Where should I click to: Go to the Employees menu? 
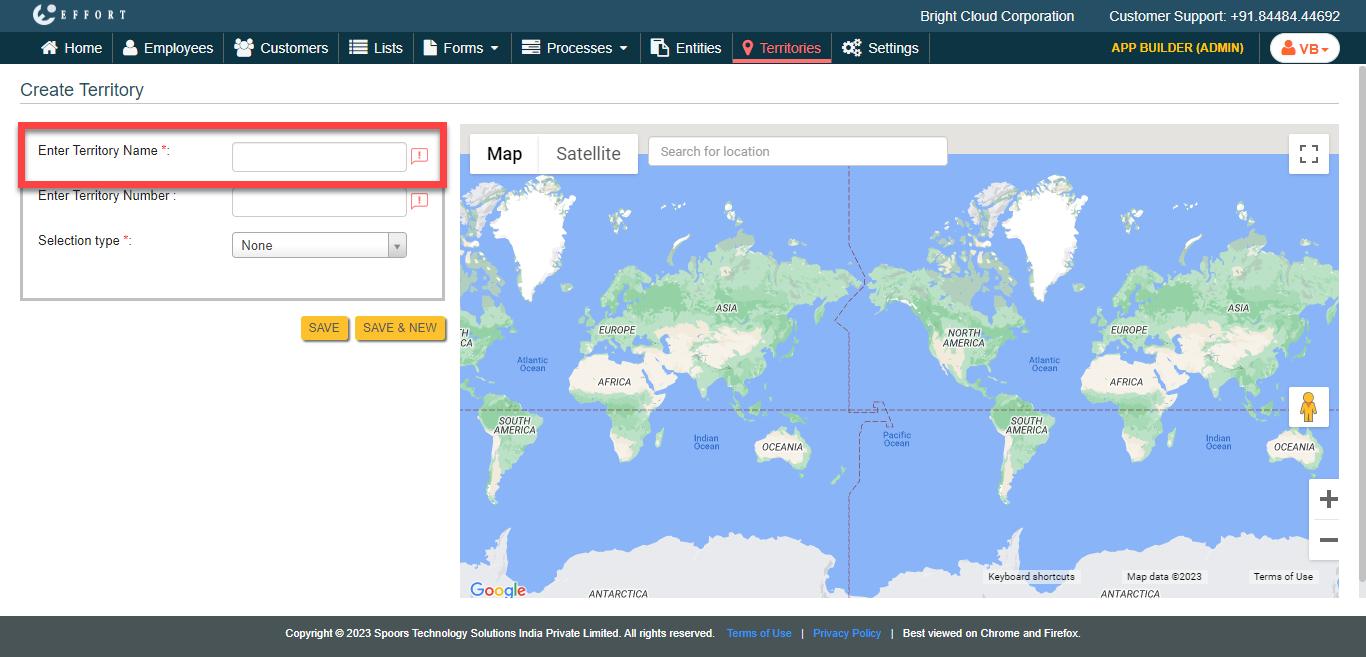(167, 48)
